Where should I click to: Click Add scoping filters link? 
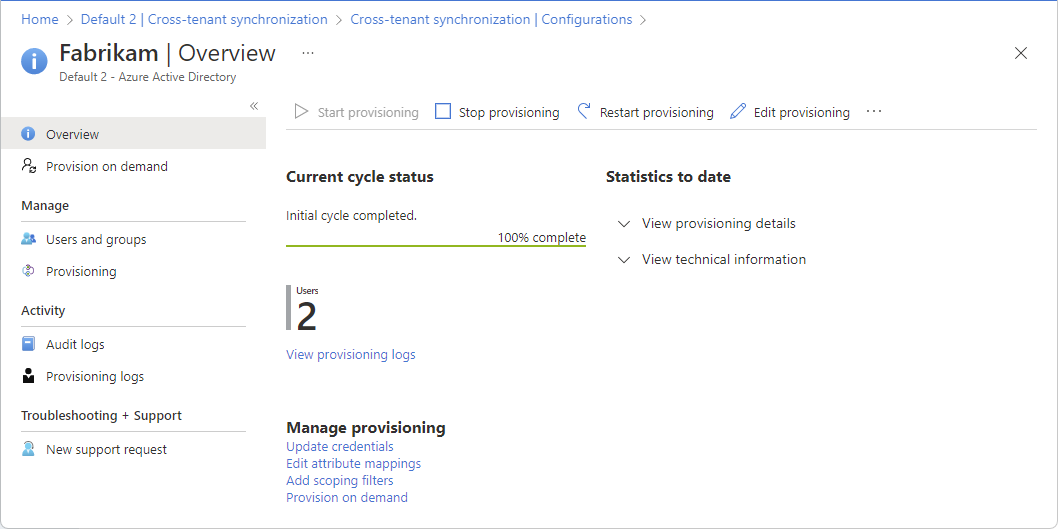(339, 480)
